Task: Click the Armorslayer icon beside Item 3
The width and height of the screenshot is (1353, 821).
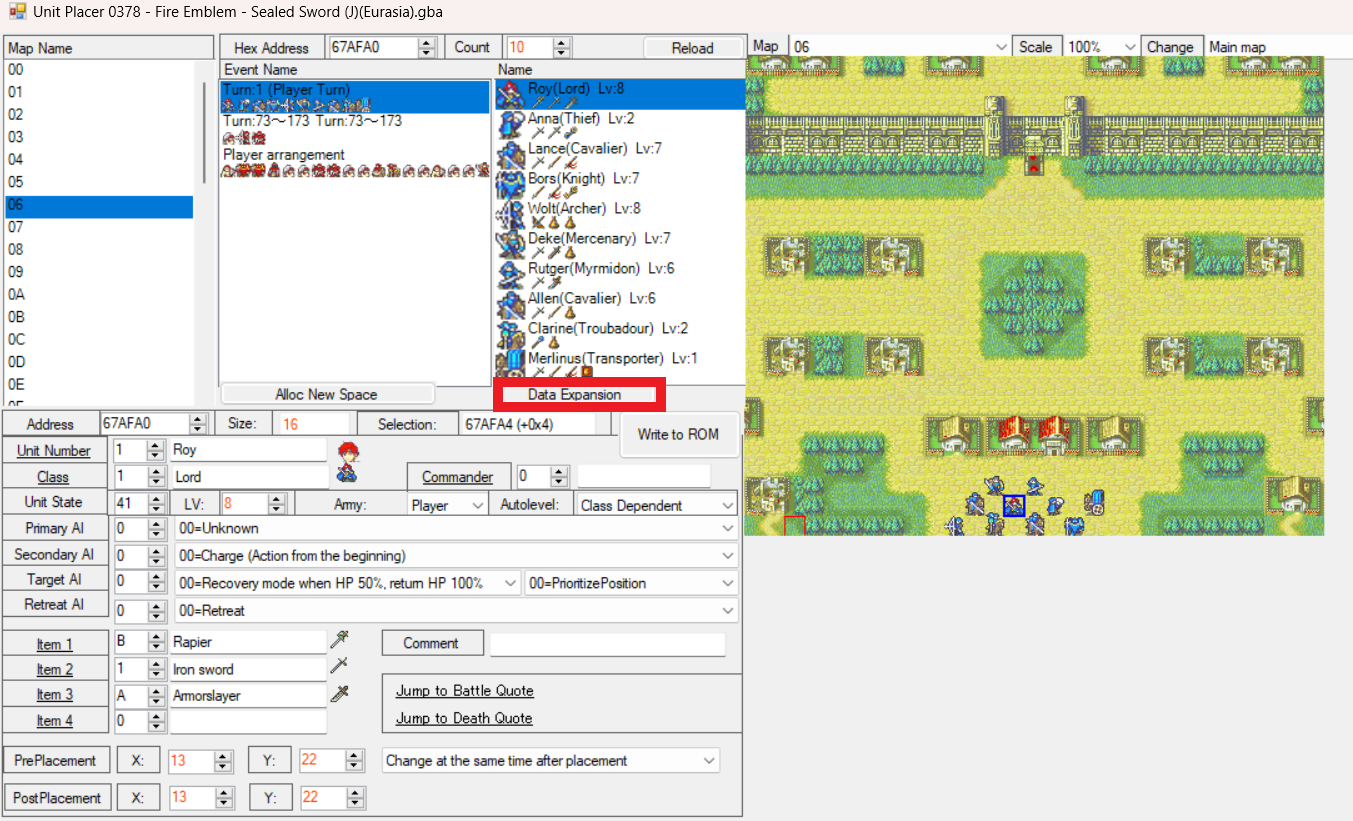Action: (340, 694)
